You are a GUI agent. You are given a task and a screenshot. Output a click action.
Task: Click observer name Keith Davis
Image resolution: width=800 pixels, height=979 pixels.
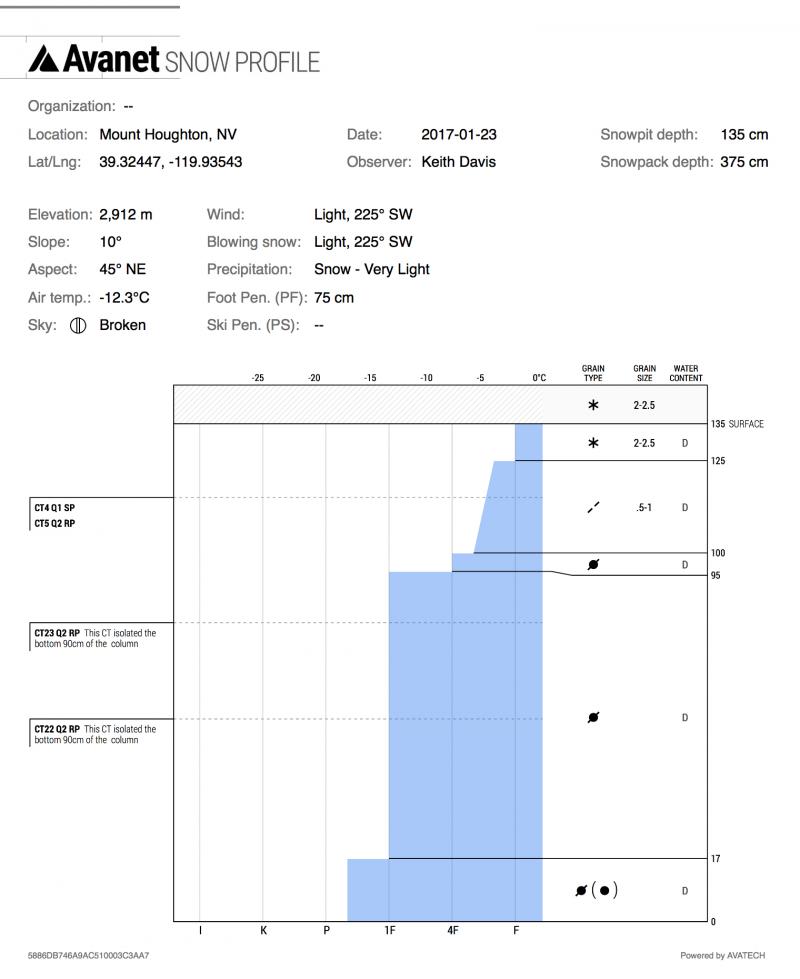click(x=457, y=161)
